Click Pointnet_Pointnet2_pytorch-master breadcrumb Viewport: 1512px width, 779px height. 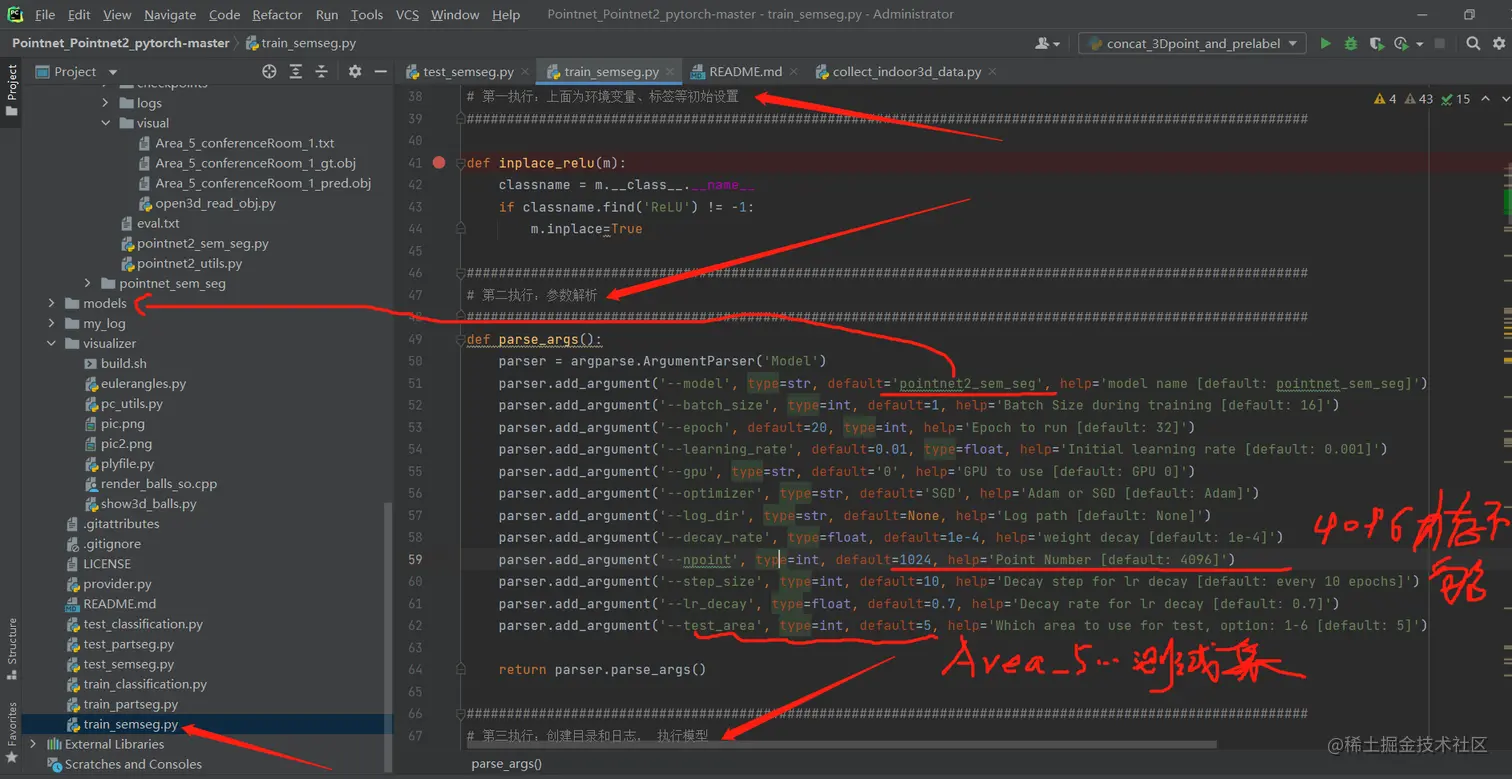(121, 43)
